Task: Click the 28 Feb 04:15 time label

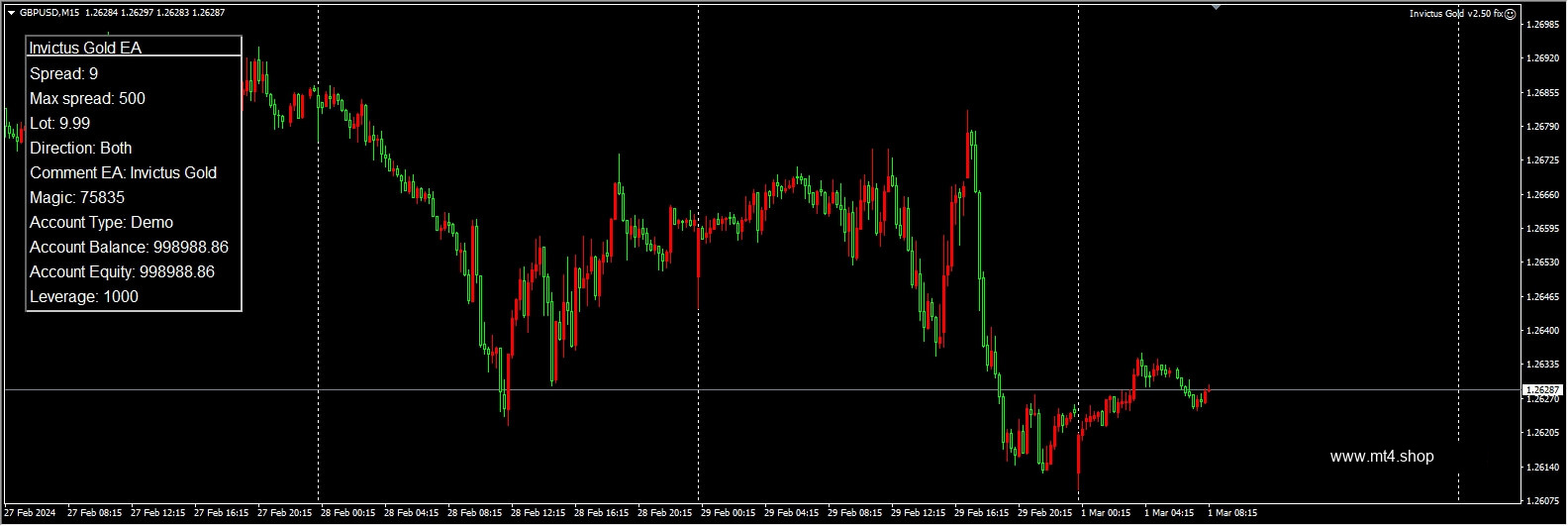Action: 413,513
